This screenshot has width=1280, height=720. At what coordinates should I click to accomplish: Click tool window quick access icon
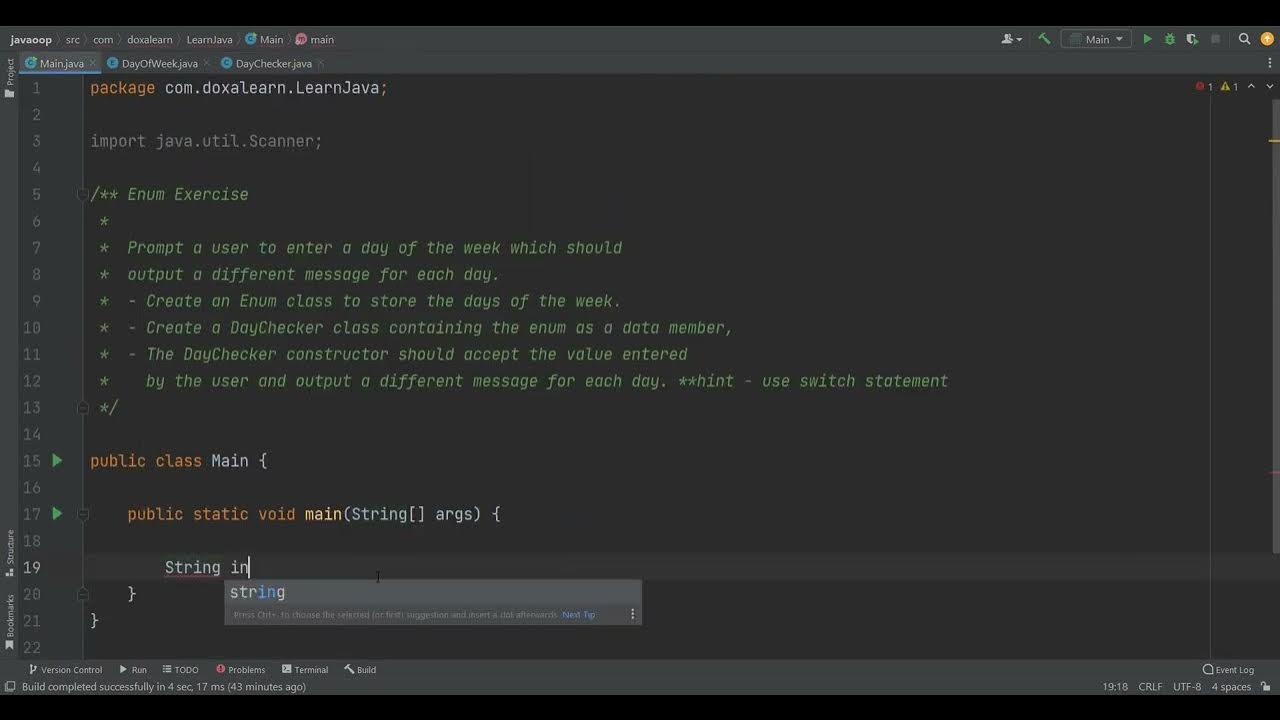[x=9, y=687]
